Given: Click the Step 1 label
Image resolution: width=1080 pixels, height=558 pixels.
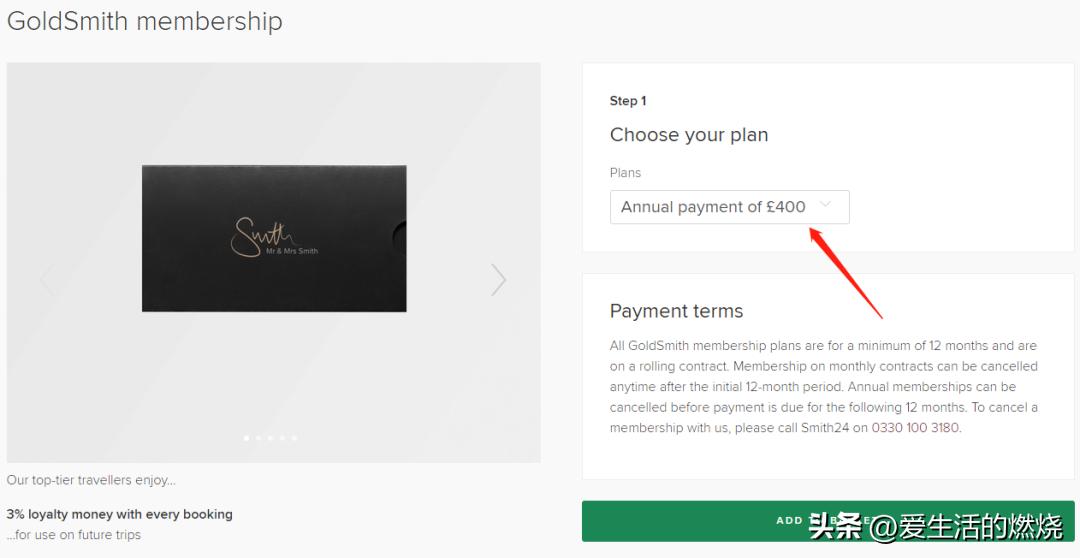Looking at the screenshot, I should (628, 101).
